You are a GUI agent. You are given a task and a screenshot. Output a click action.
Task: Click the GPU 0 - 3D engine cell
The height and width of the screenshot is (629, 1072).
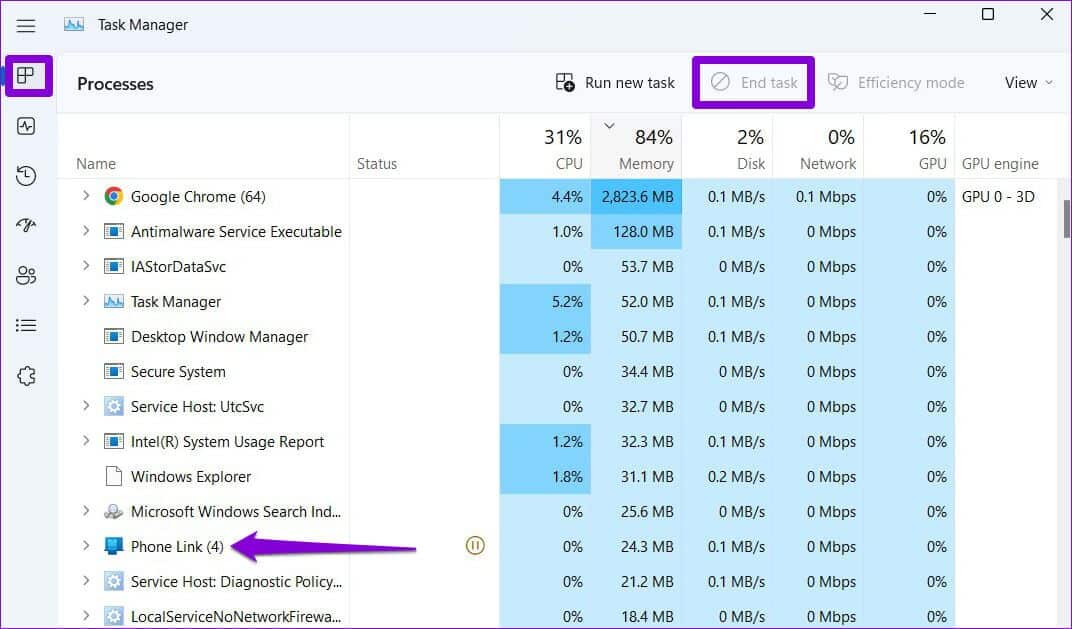point(998,197)
